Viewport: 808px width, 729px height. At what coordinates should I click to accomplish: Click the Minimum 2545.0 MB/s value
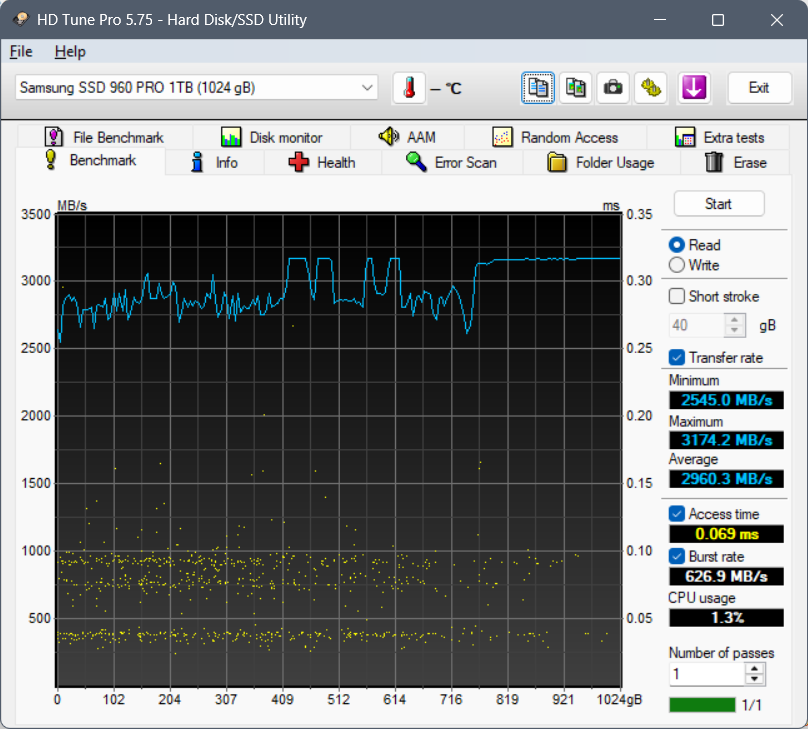point(726,400)
